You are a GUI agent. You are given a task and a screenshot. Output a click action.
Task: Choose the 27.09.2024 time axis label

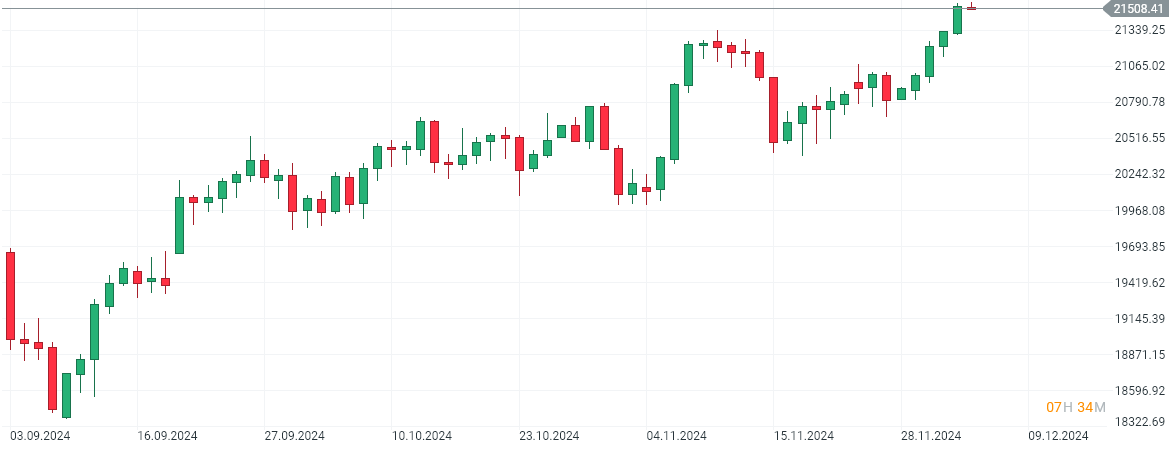294,436
